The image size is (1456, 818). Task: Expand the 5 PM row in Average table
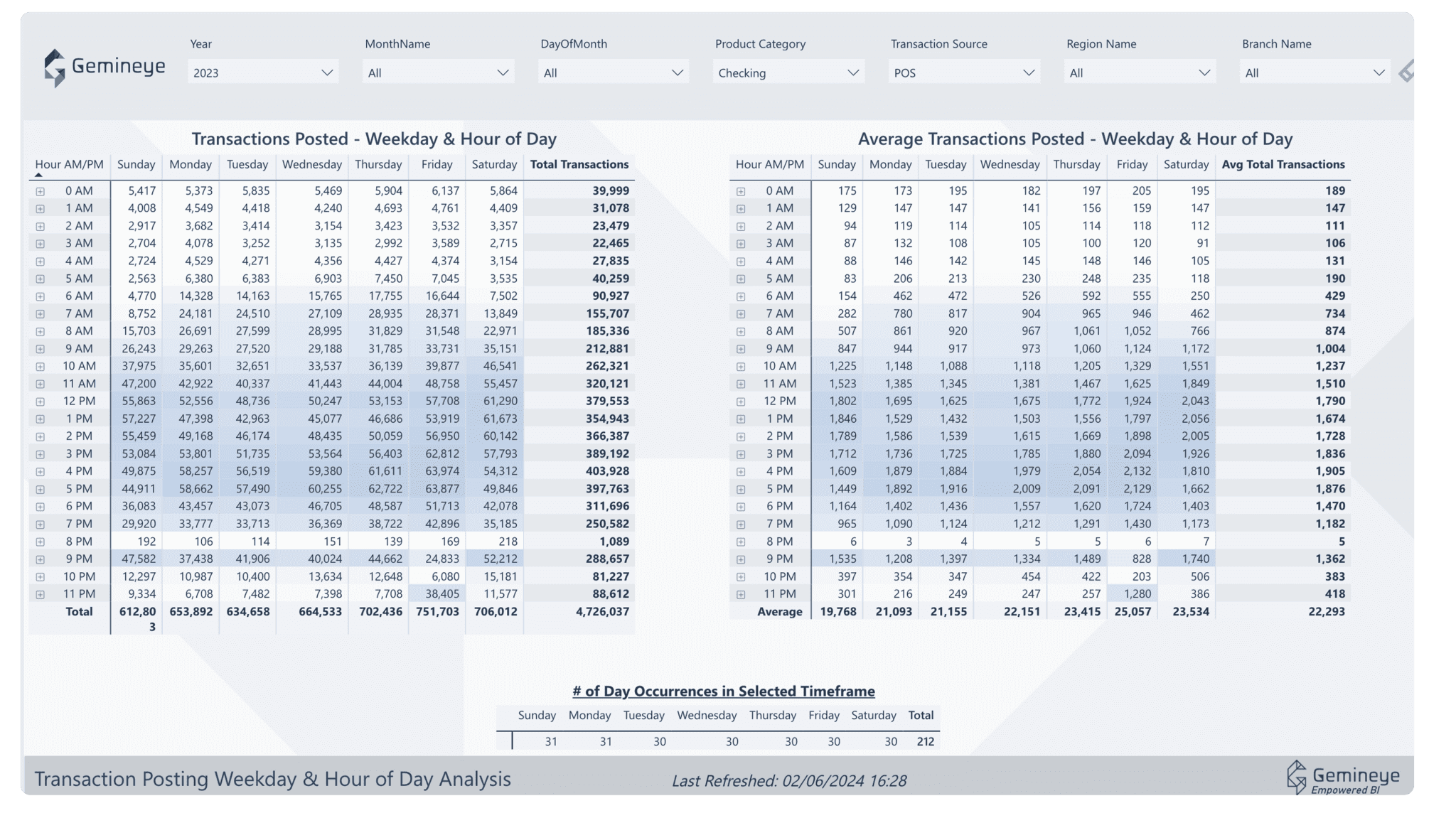coord(741,489)
